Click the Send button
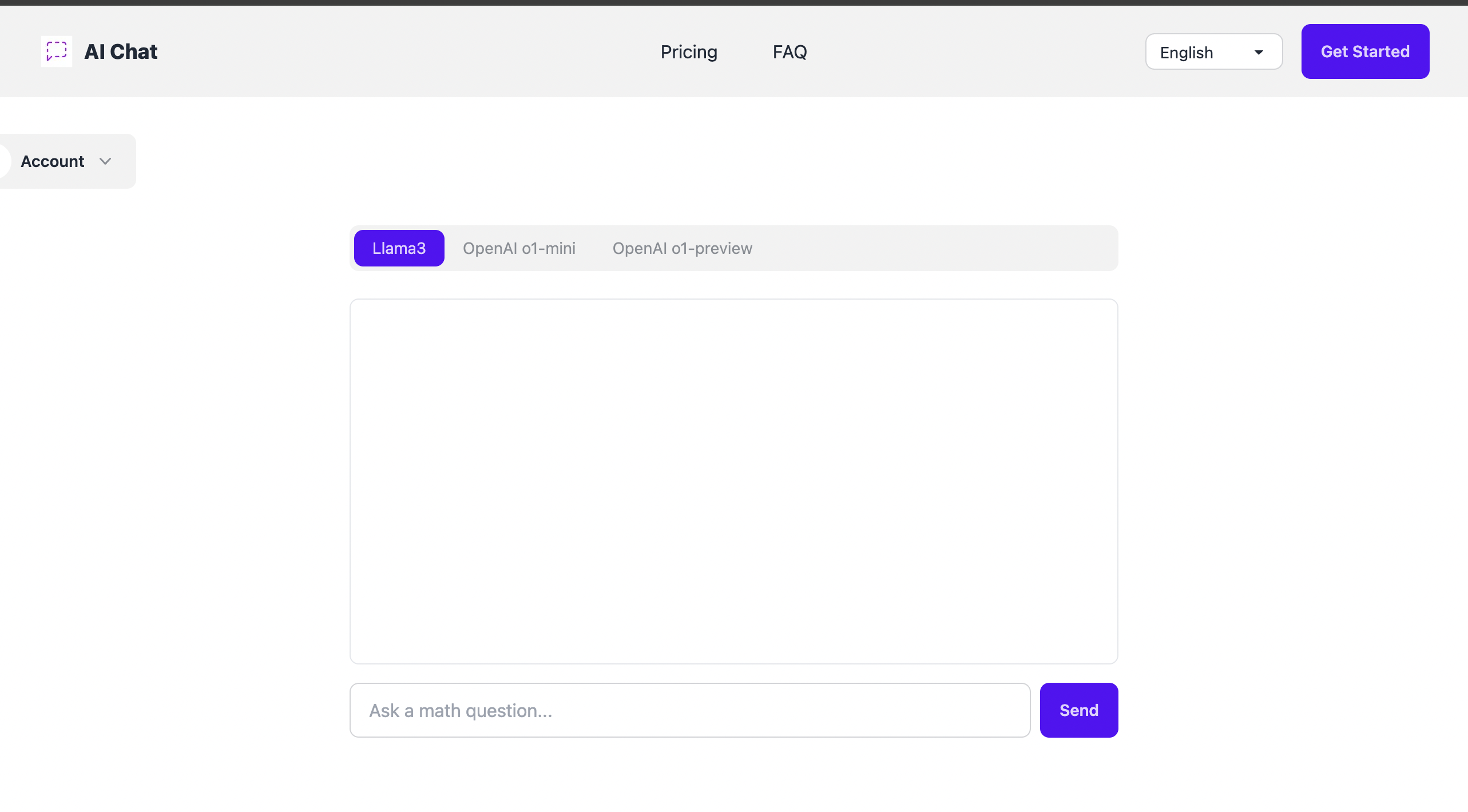Viewport: 1468px width, 812px height. click(1078, 710)
